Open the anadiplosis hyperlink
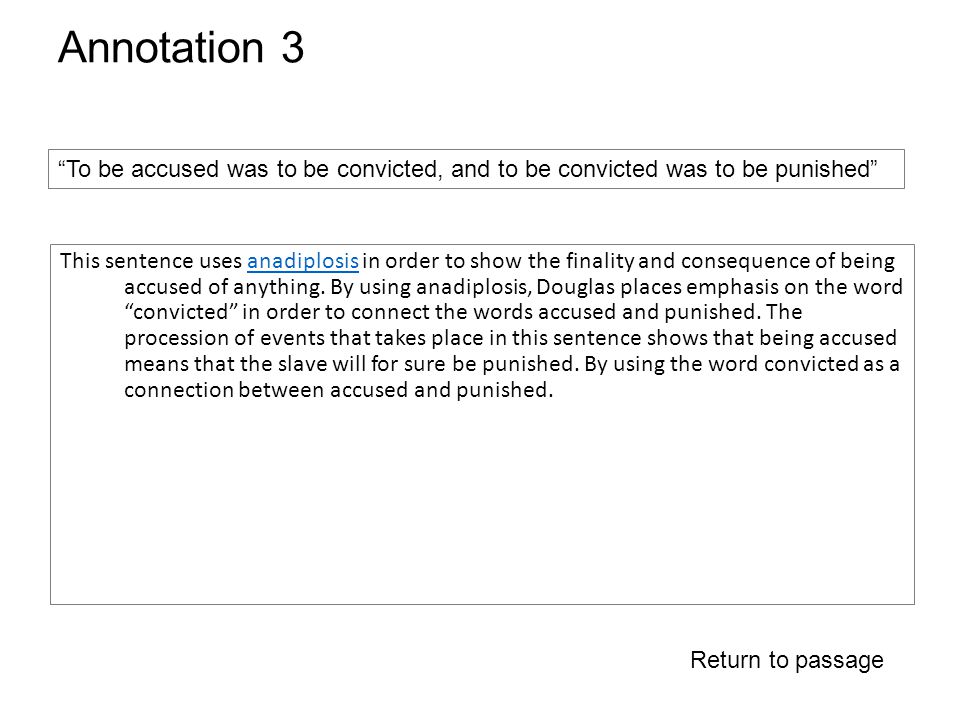Screen dimensions: 960x720 302,261
